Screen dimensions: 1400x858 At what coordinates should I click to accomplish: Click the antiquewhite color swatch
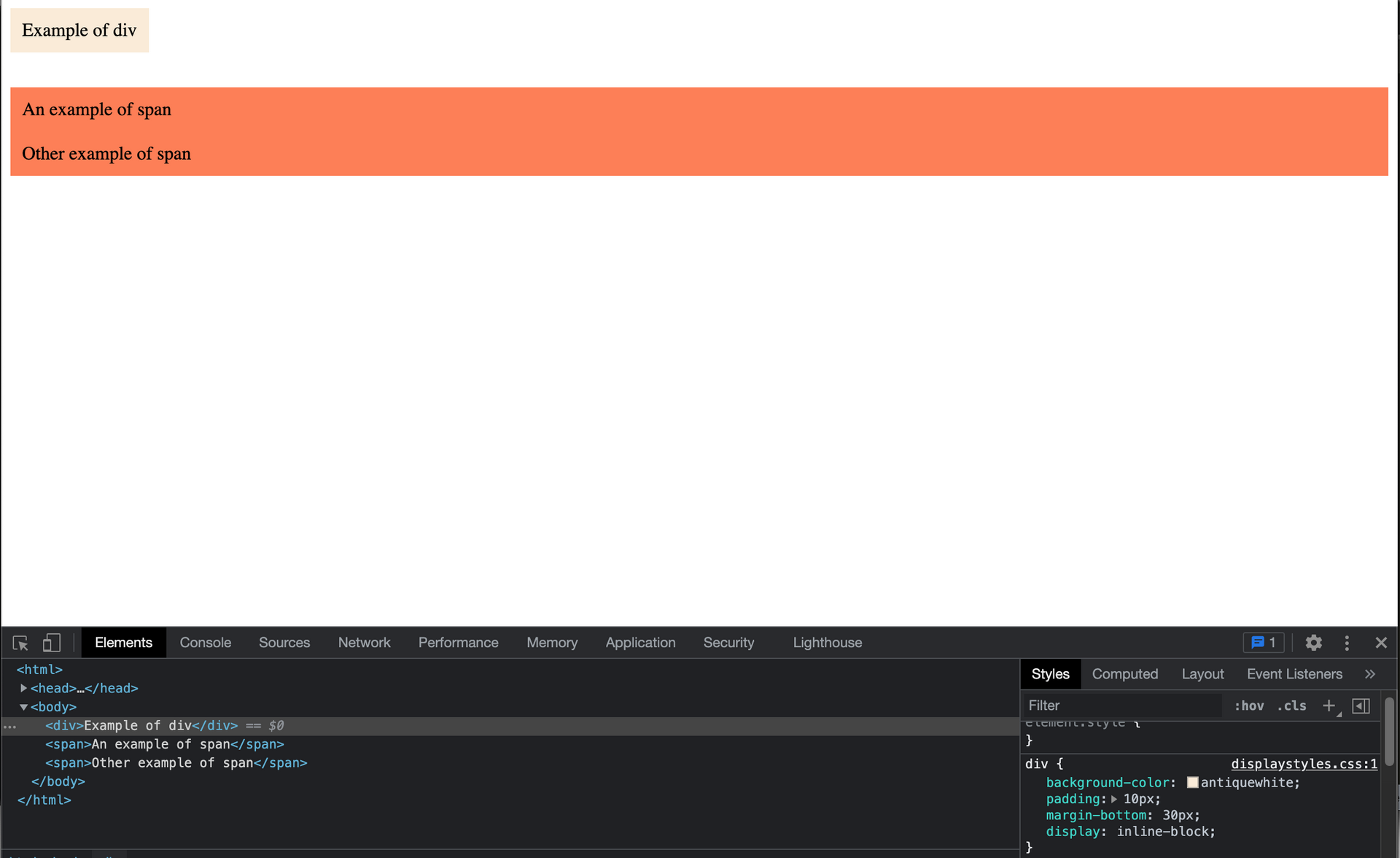(1193, 782)
